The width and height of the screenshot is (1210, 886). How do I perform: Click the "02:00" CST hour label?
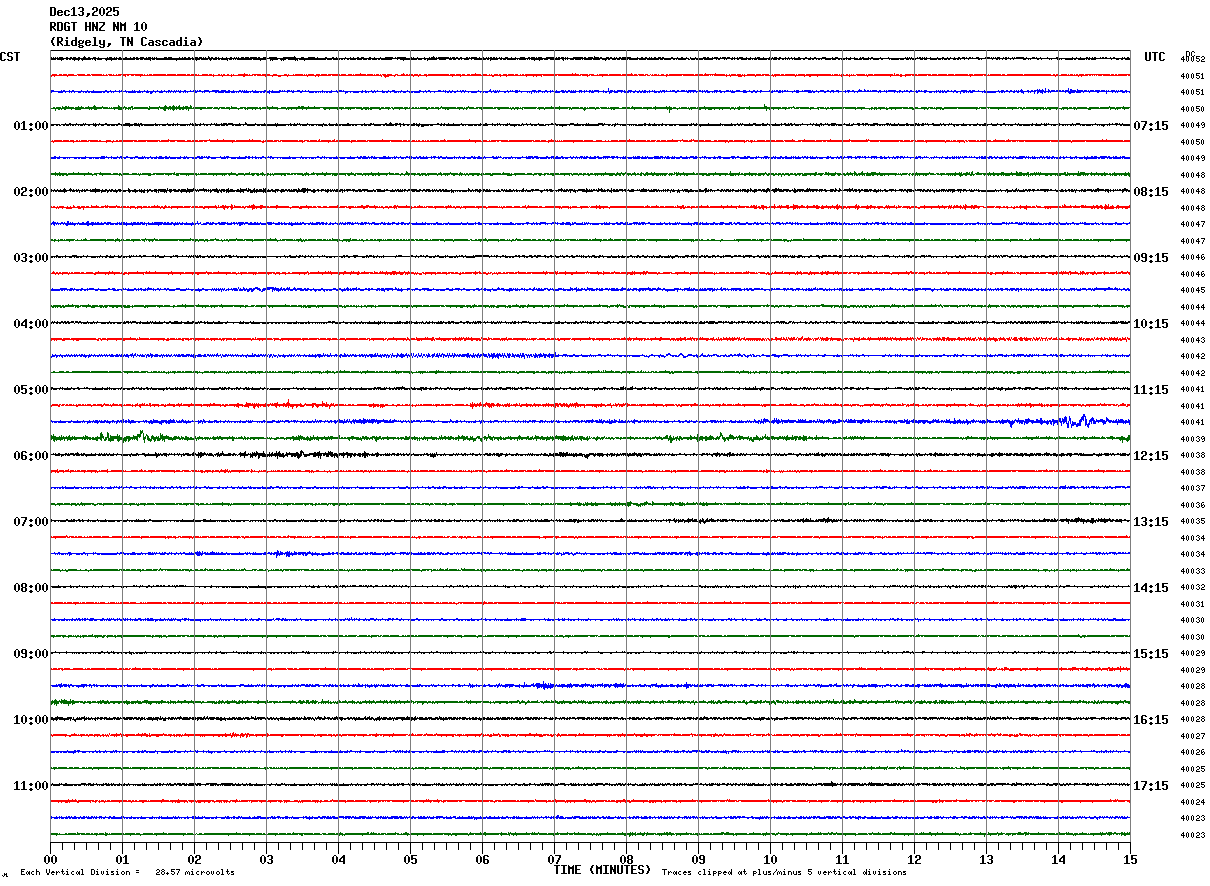click(31, 192)
